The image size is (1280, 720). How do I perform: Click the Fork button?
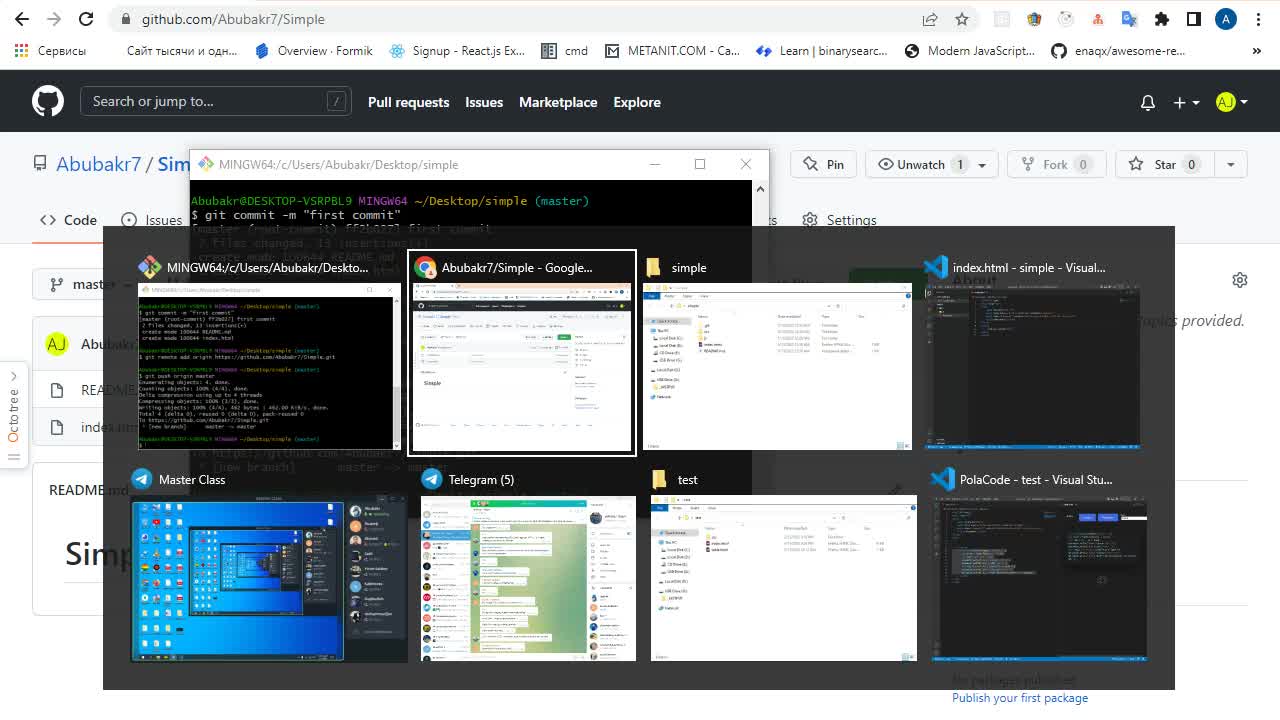click(x=1056, y=164)
